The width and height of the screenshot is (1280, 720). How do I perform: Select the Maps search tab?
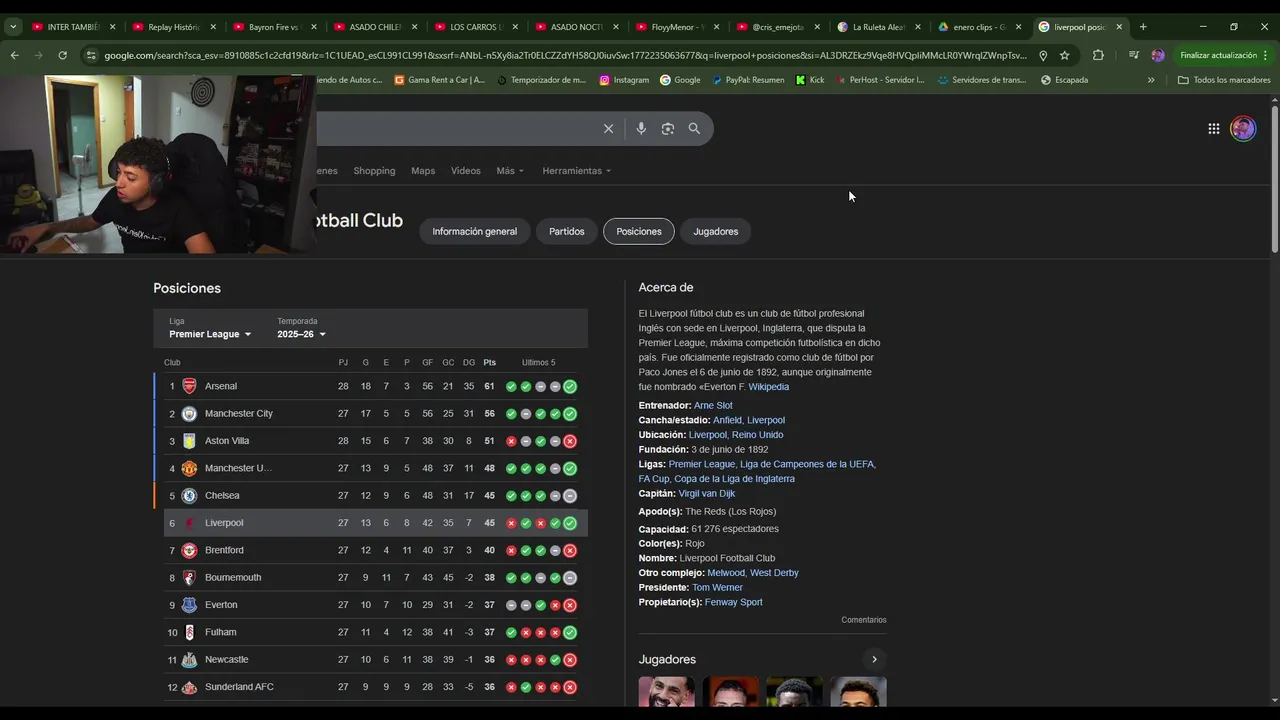point(423,171)
